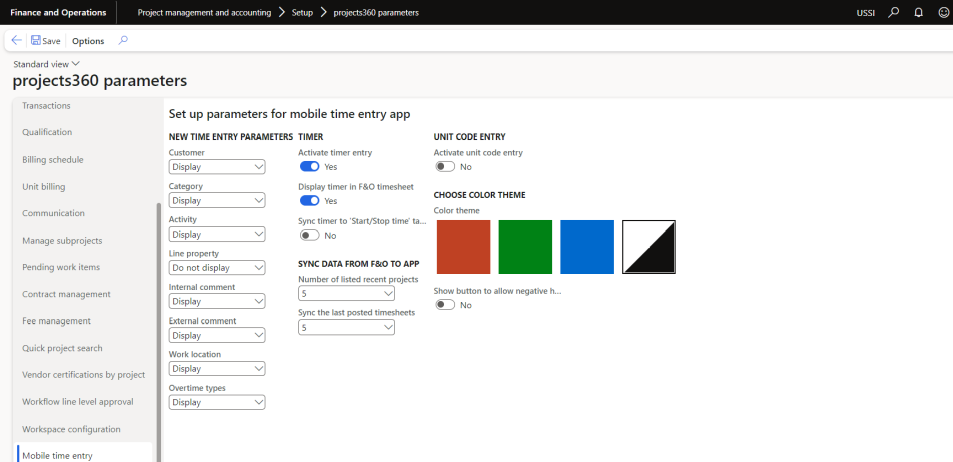Open the Customer dropdown

[x=217, y=167]
